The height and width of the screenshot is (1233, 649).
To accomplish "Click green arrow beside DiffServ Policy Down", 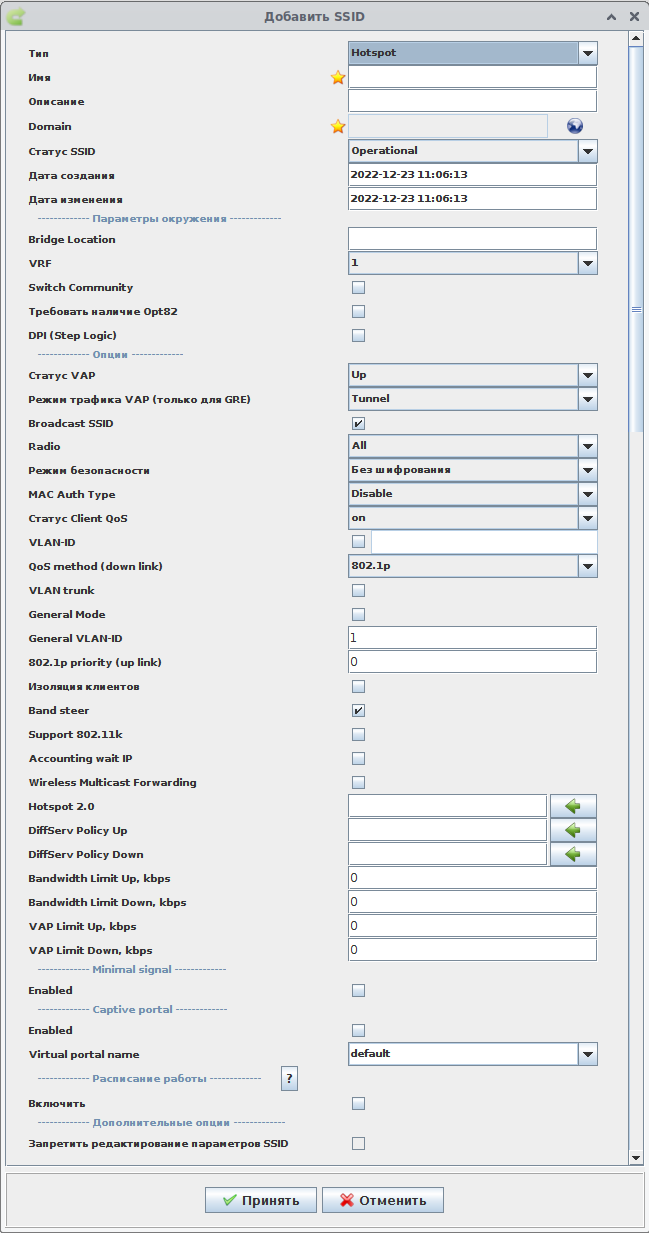I will (573, 854).
